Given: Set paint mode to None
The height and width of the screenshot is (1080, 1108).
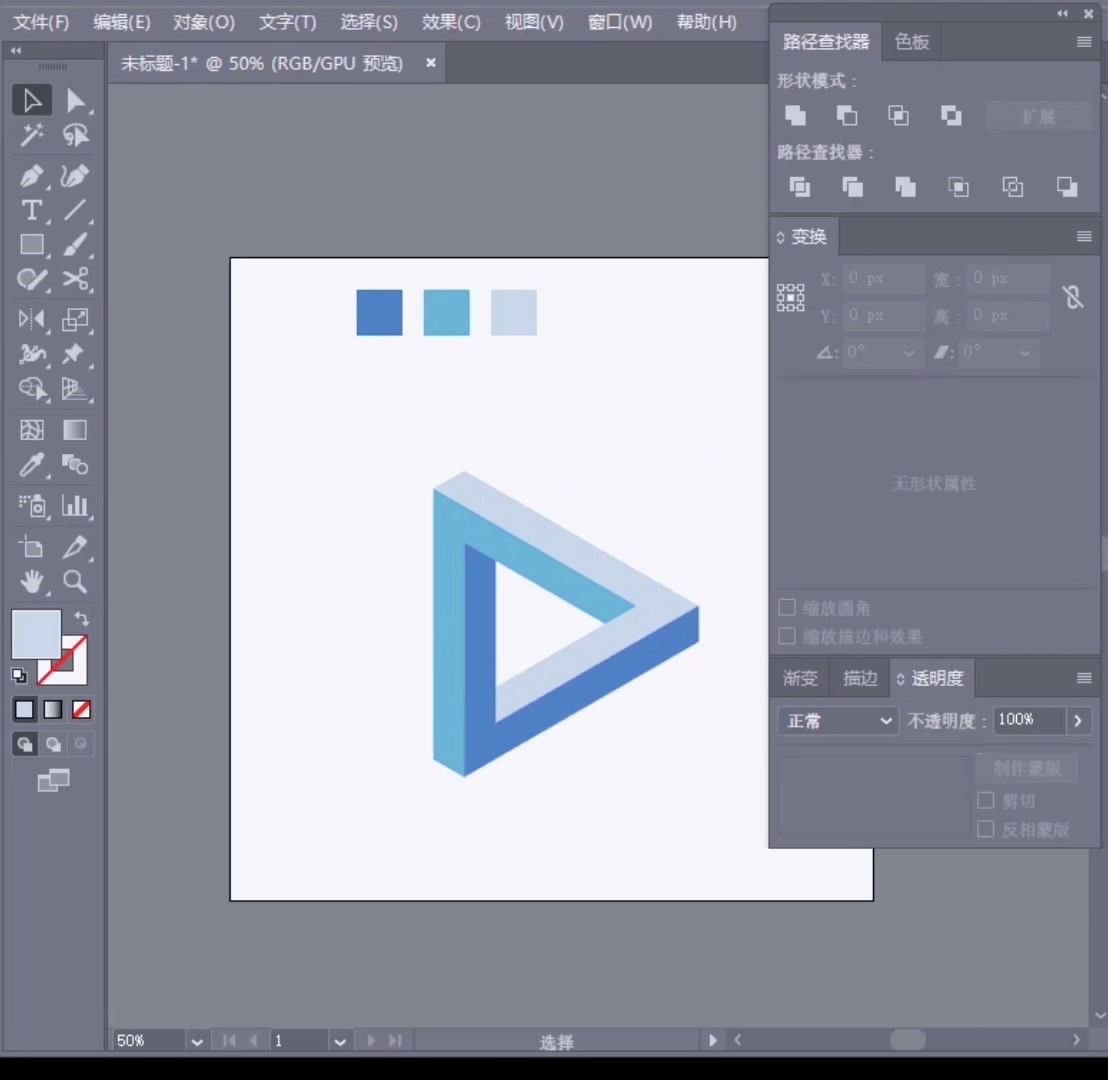Looking at the screenshot, I should tap(81, 709).
